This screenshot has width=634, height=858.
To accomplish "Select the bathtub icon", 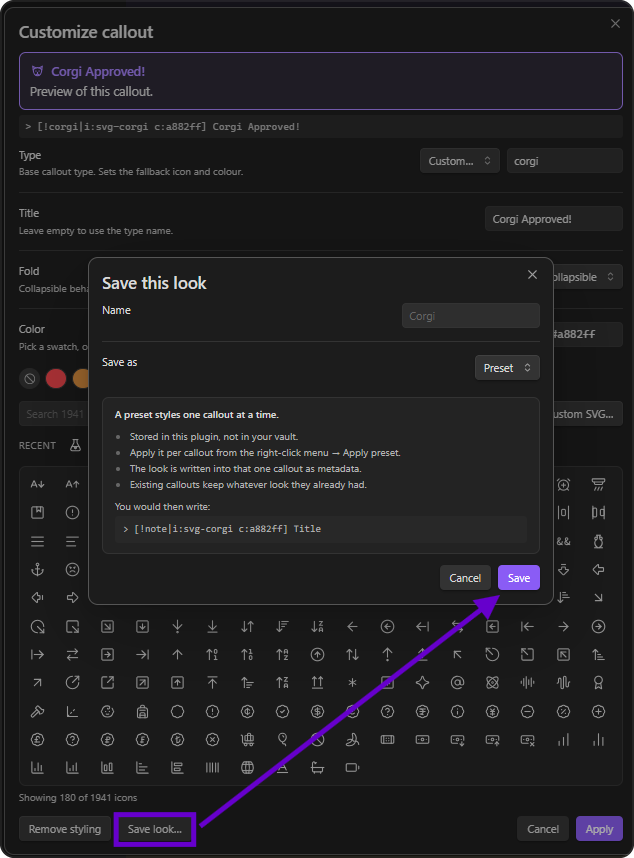I will click(x=317, y=768).
